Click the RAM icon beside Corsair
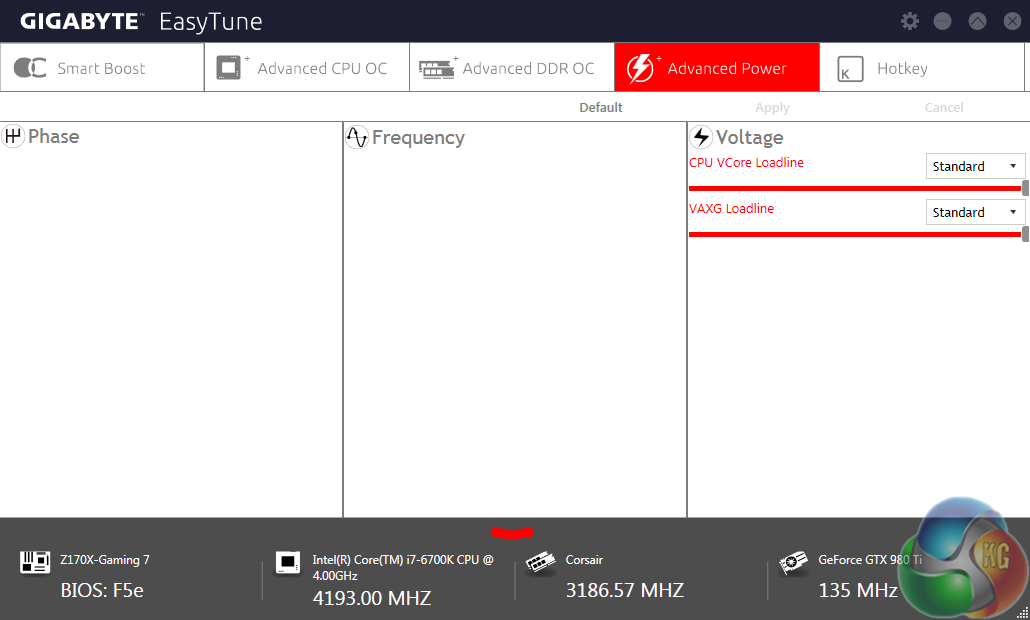This screenshot has width=1030, height=620. click(541, 562)
